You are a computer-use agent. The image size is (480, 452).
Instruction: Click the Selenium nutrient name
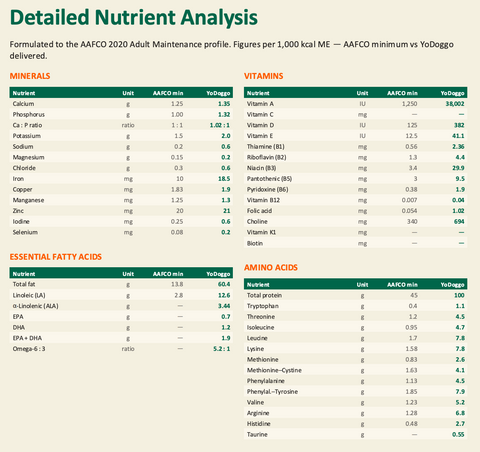click(x=25, y=232)
